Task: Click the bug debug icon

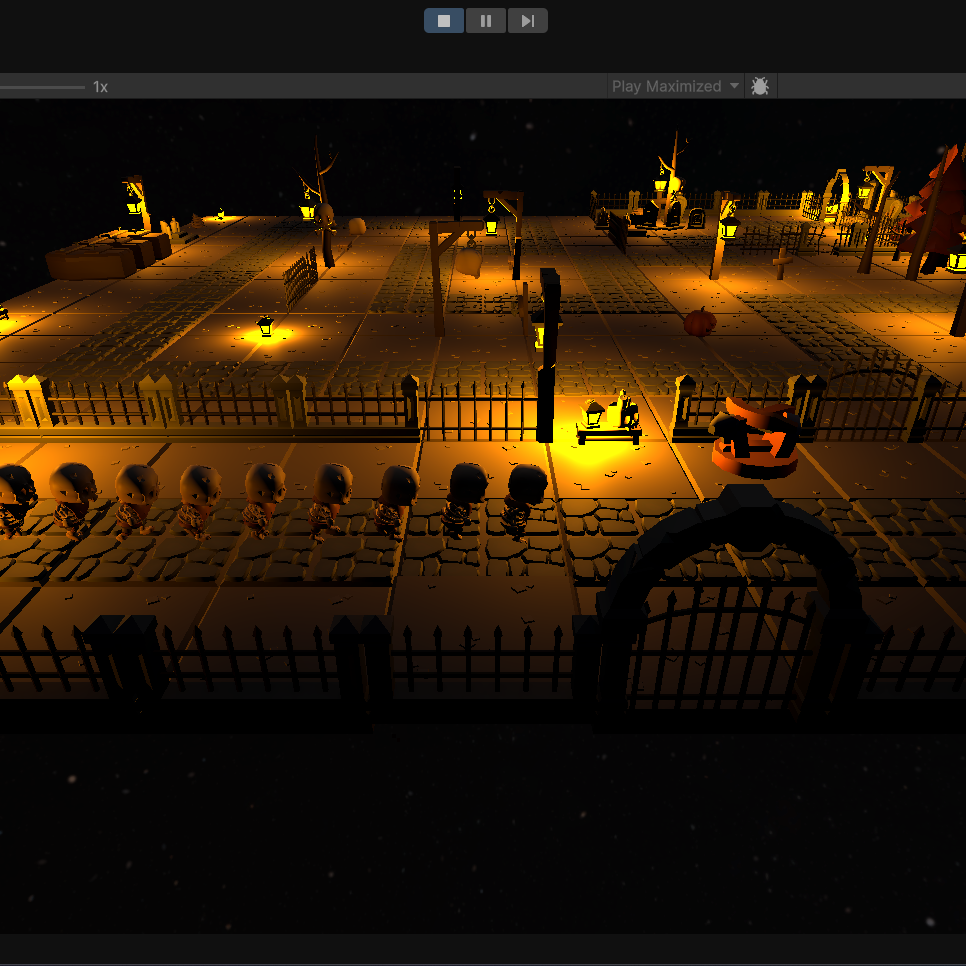Action: point(760,87)
